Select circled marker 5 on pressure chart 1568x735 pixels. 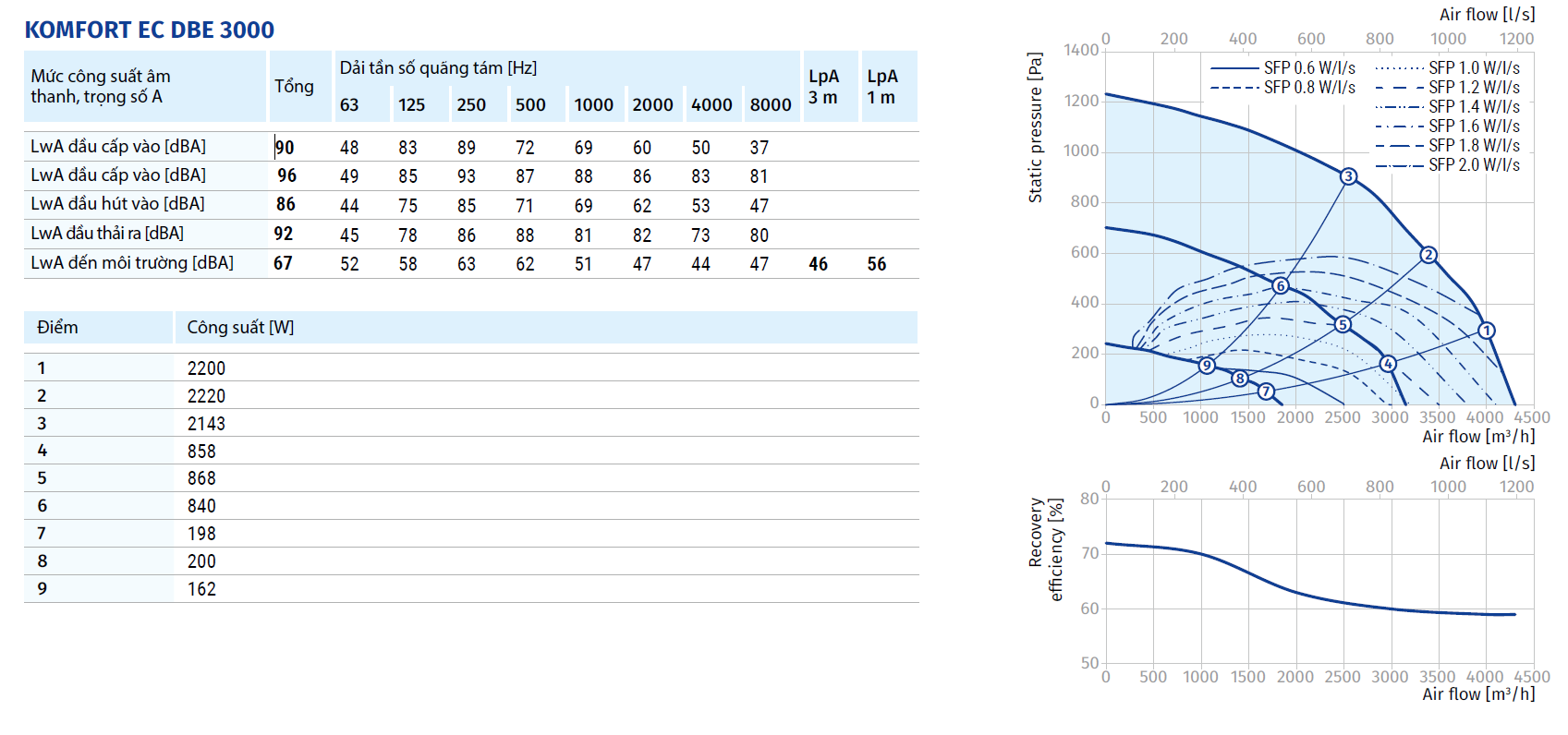pos(1343,324)
